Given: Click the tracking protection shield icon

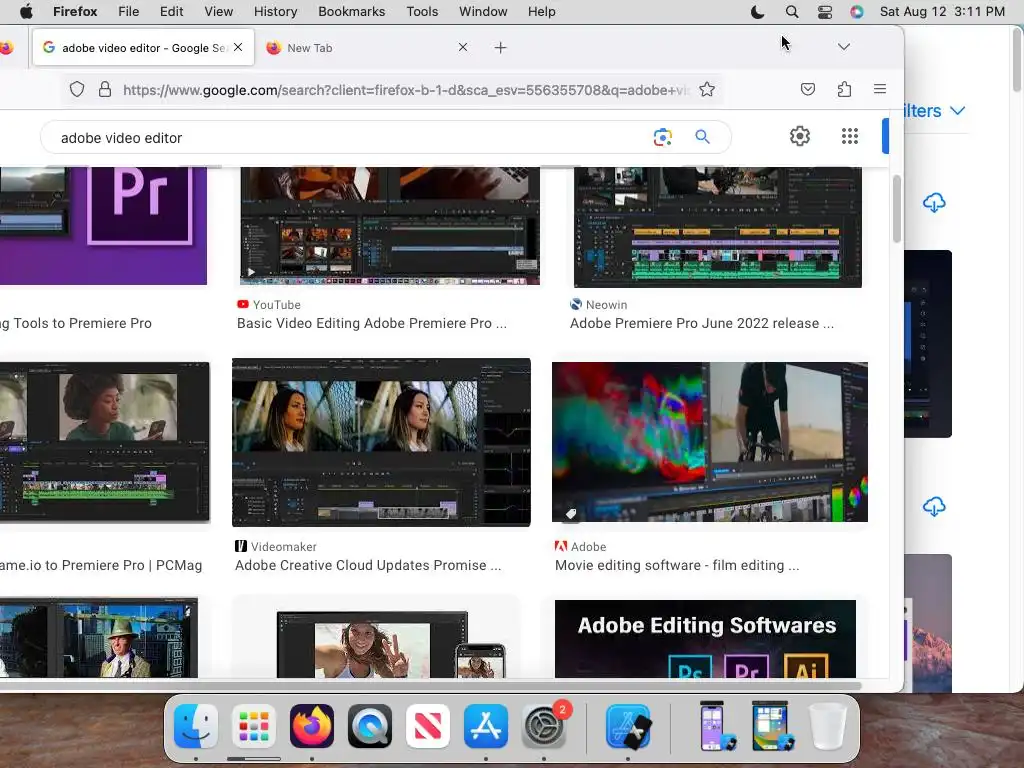Looking at the screenshot, I should [x=77, y=89].
